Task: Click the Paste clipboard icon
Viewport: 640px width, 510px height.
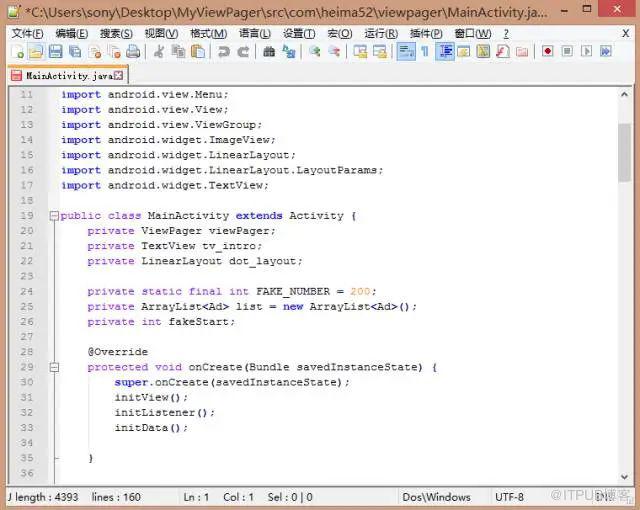Action: [198, 52]
